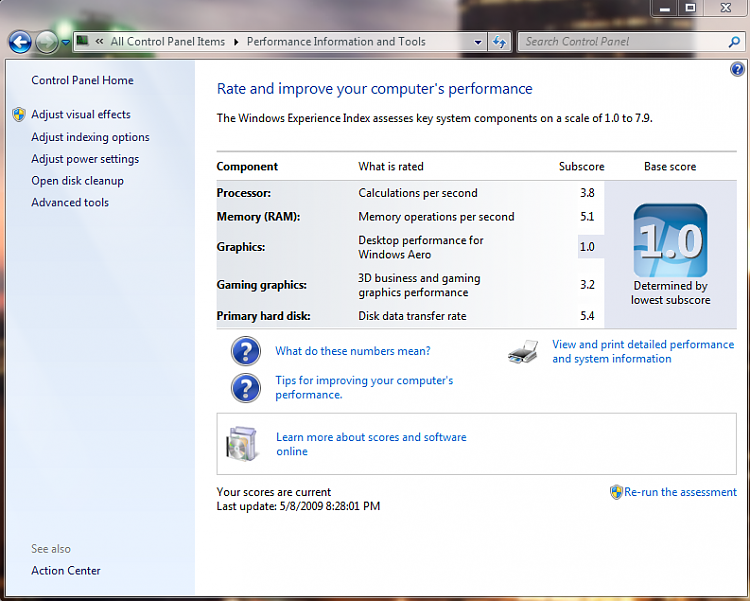This screenshot has width=750, height=601.
Task: Click the Subscore column header
Action: [582, 167]
